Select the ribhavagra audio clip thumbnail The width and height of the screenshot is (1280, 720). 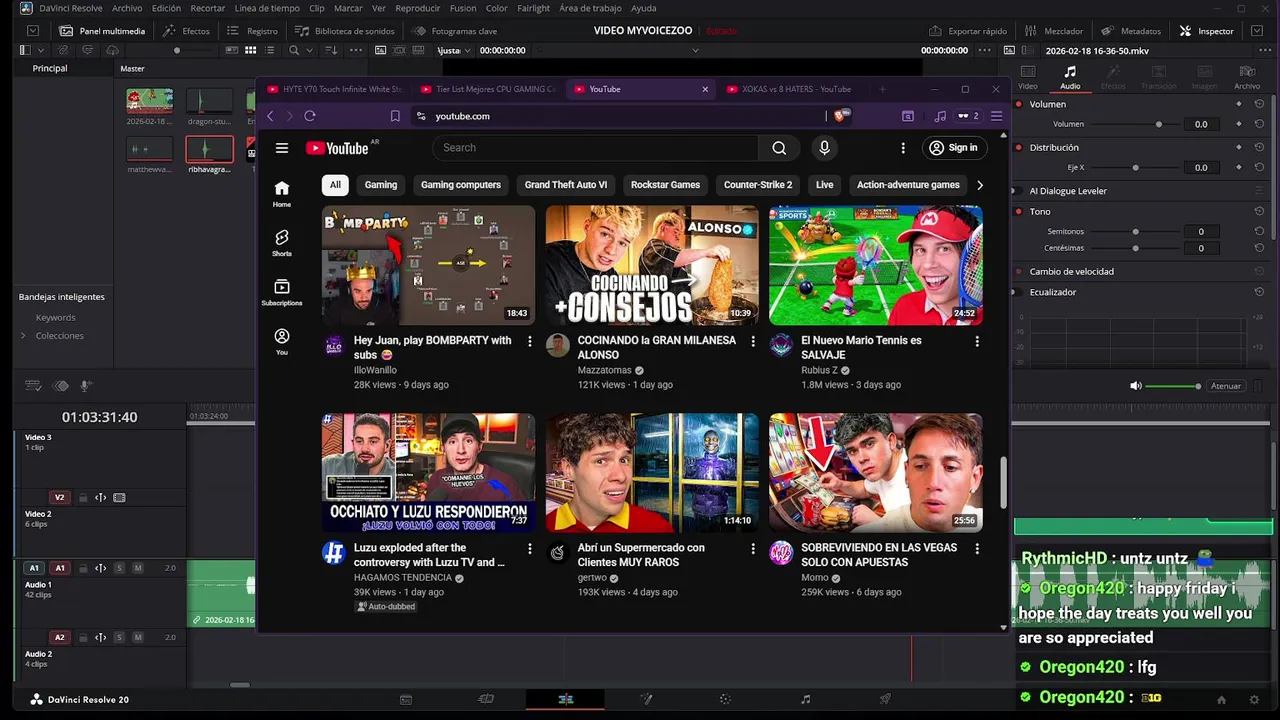209,149
